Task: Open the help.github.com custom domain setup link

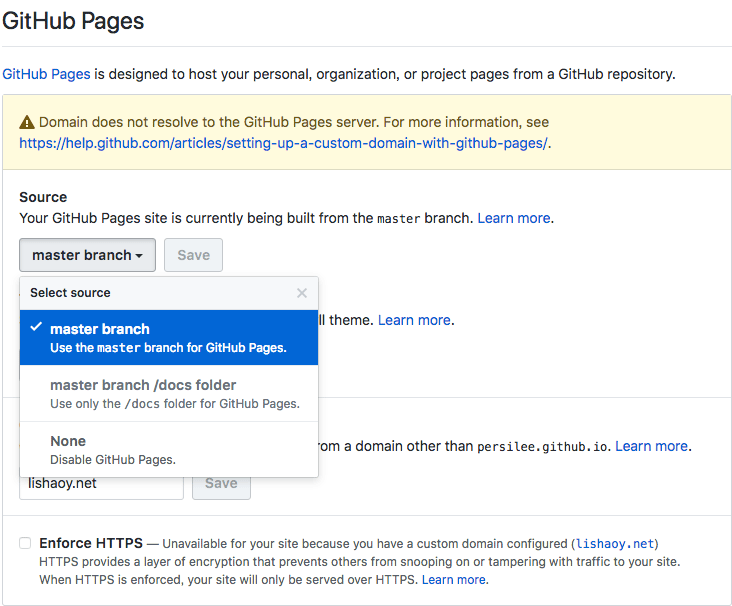Action: pos(283,142)
